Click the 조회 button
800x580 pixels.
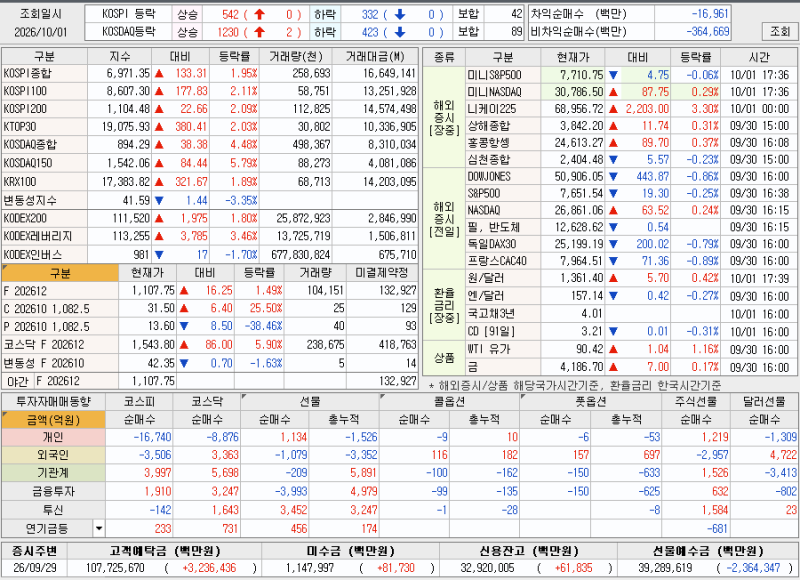point(780,32)
